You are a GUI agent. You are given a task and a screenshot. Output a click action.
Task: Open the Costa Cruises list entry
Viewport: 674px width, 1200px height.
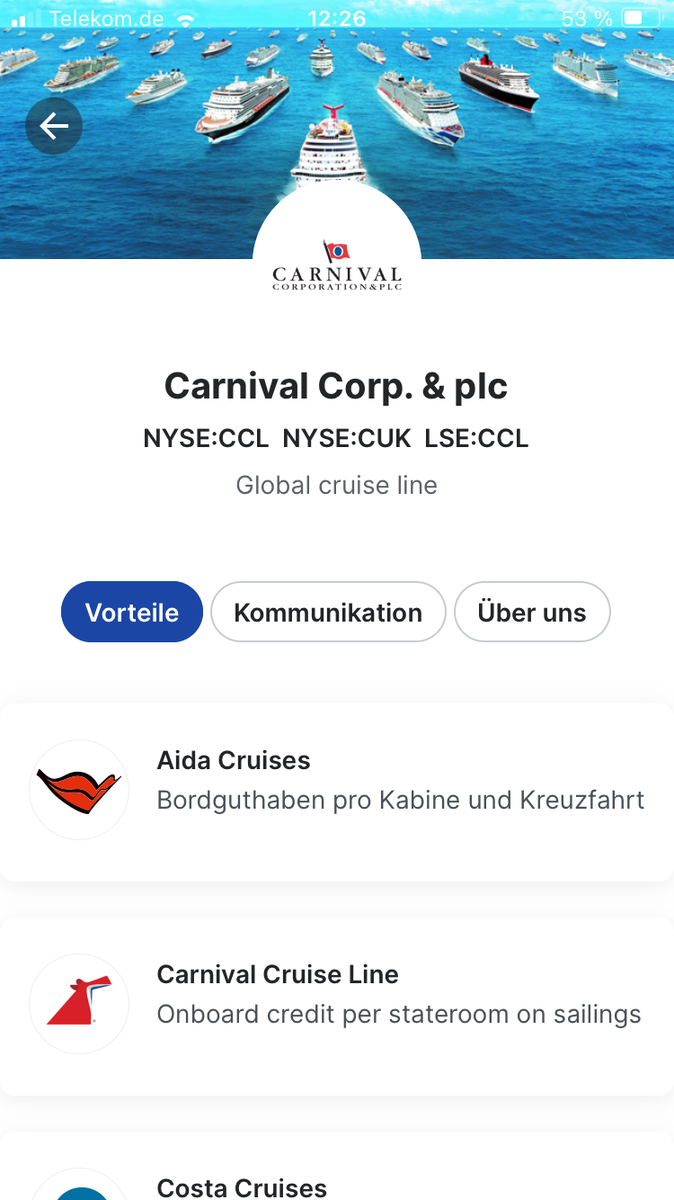pyautogui.click(x=400, y=1180)
